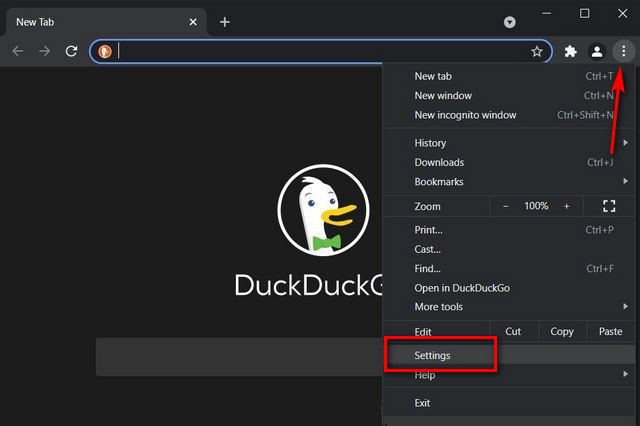Click the Copy button
640x426 pixels.
(562, 331)
